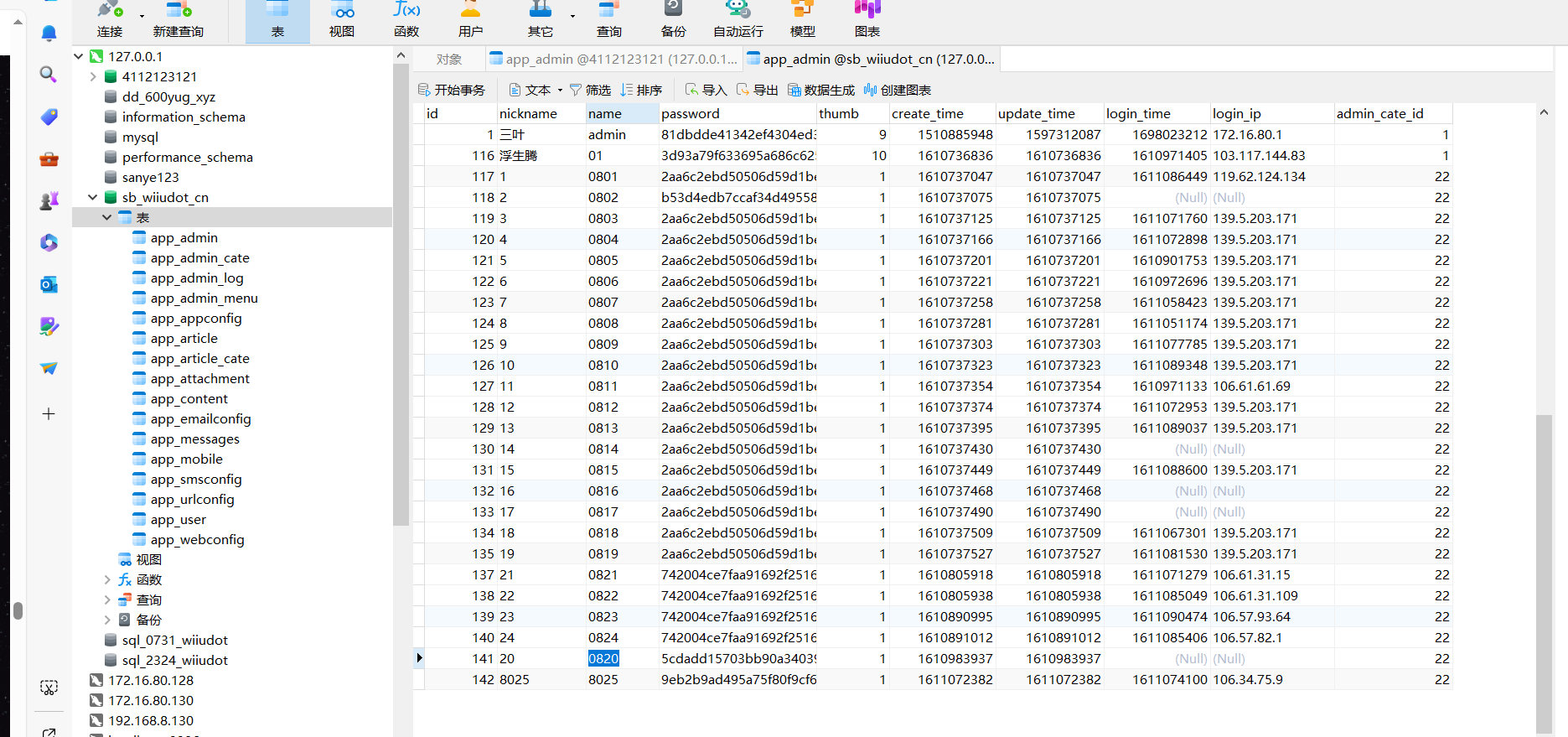
Task: Switch to the 对象 (Objects) tab
Action: [449, 60]
